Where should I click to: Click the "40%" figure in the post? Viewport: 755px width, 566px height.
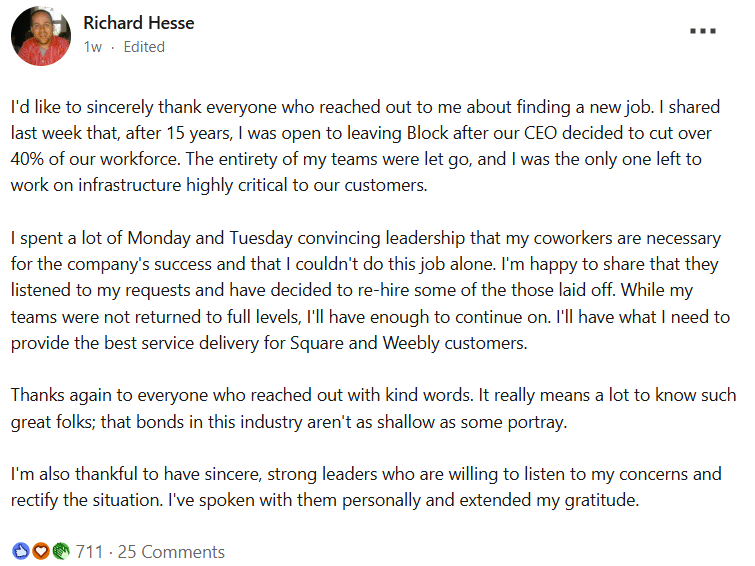(31, 159)
